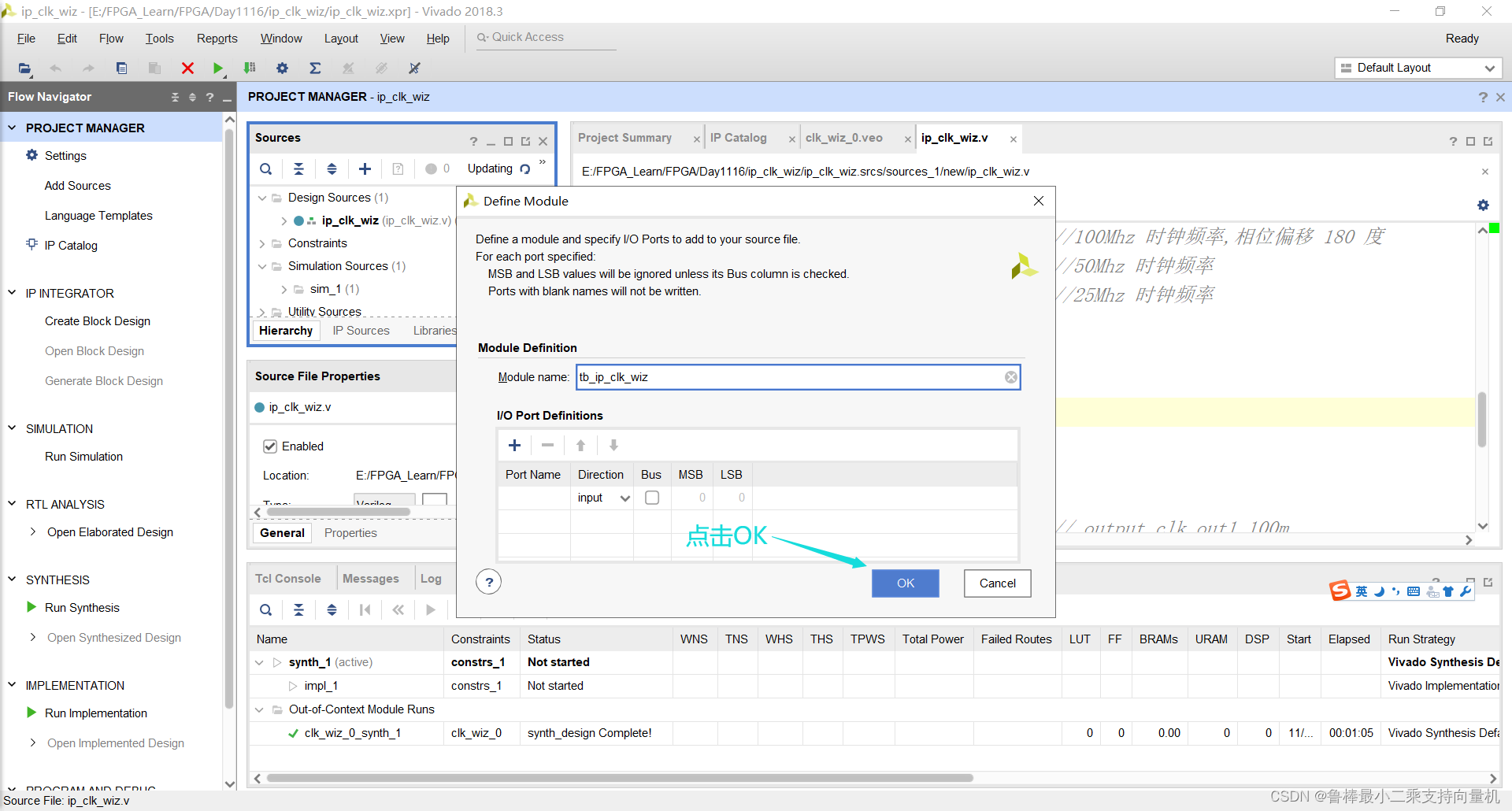Close the Define Module dialog

point(1039,202)
